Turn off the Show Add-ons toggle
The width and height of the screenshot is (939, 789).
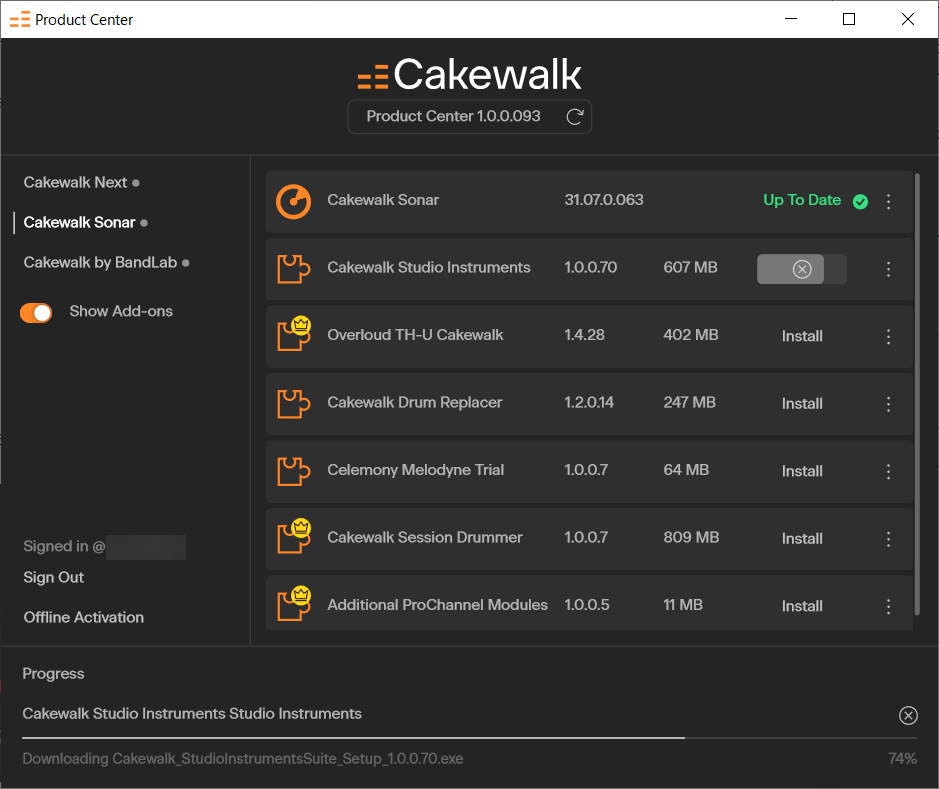click(36, 312)
